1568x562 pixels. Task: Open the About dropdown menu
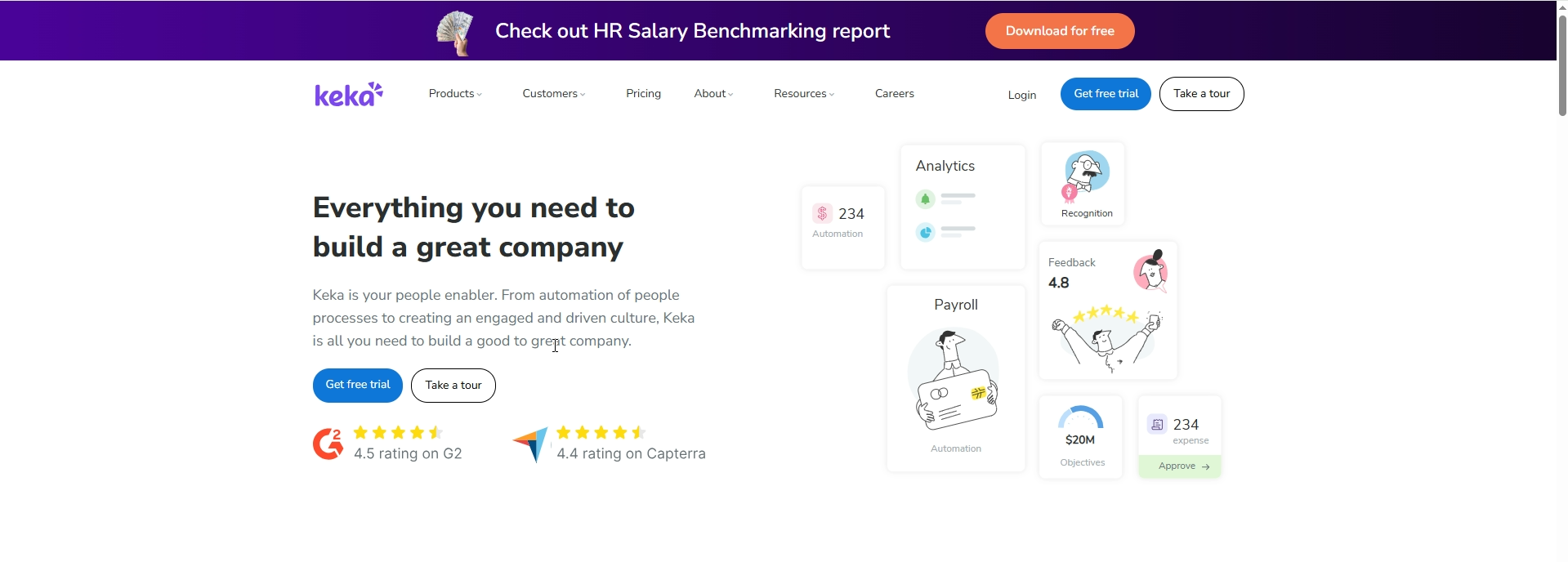pos(713,94)
